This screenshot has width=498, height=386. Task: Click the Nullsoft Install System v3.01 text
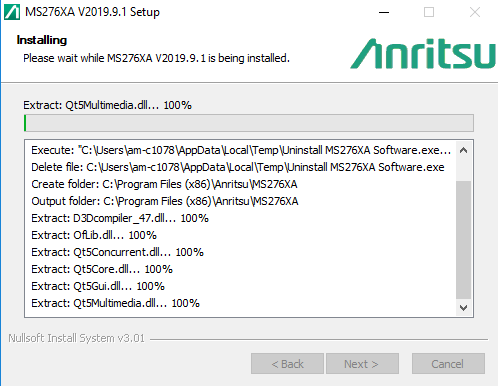[76, 338]
